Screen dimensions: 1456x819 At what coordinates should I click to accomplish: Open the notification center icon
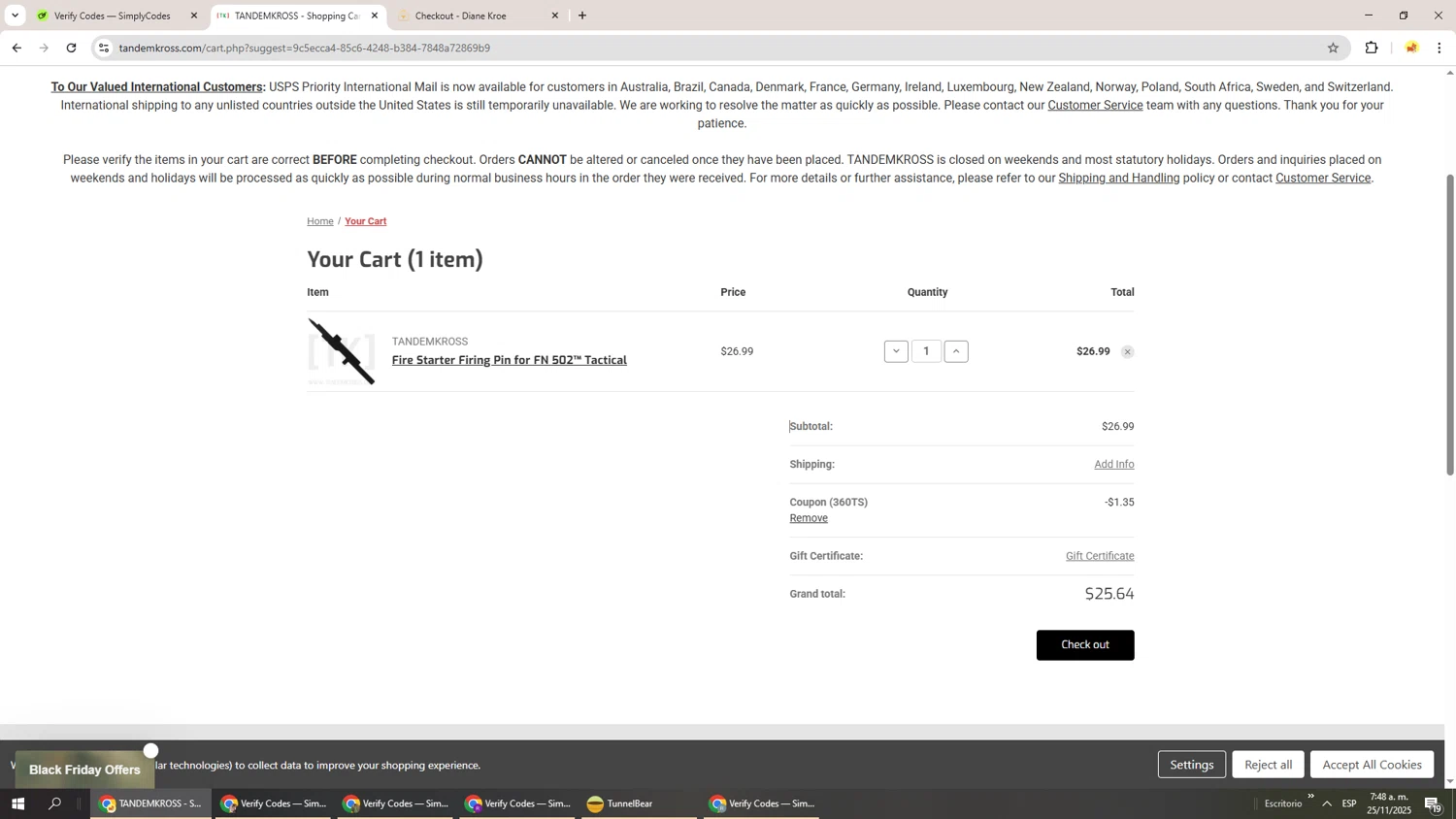[1433, 803]
